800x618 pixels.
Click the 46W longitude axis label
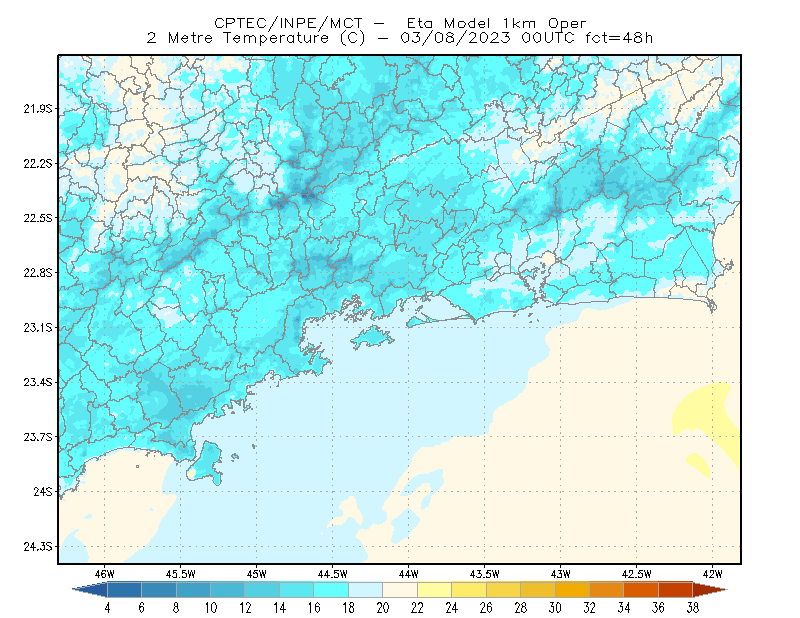[x=105, y=574]
